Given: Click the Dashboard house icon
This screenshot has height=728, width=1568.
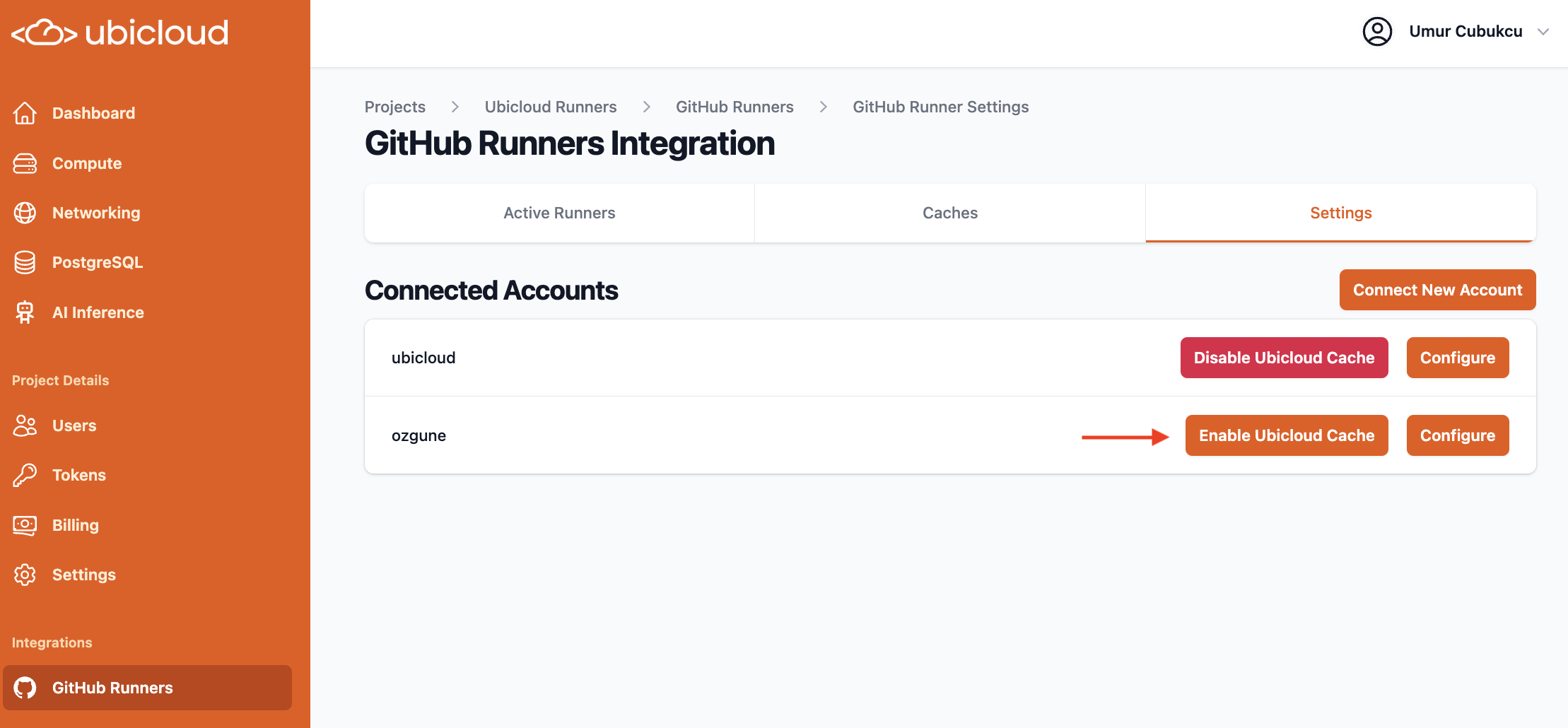Looking at the screenshot, I should click(25, 113).
